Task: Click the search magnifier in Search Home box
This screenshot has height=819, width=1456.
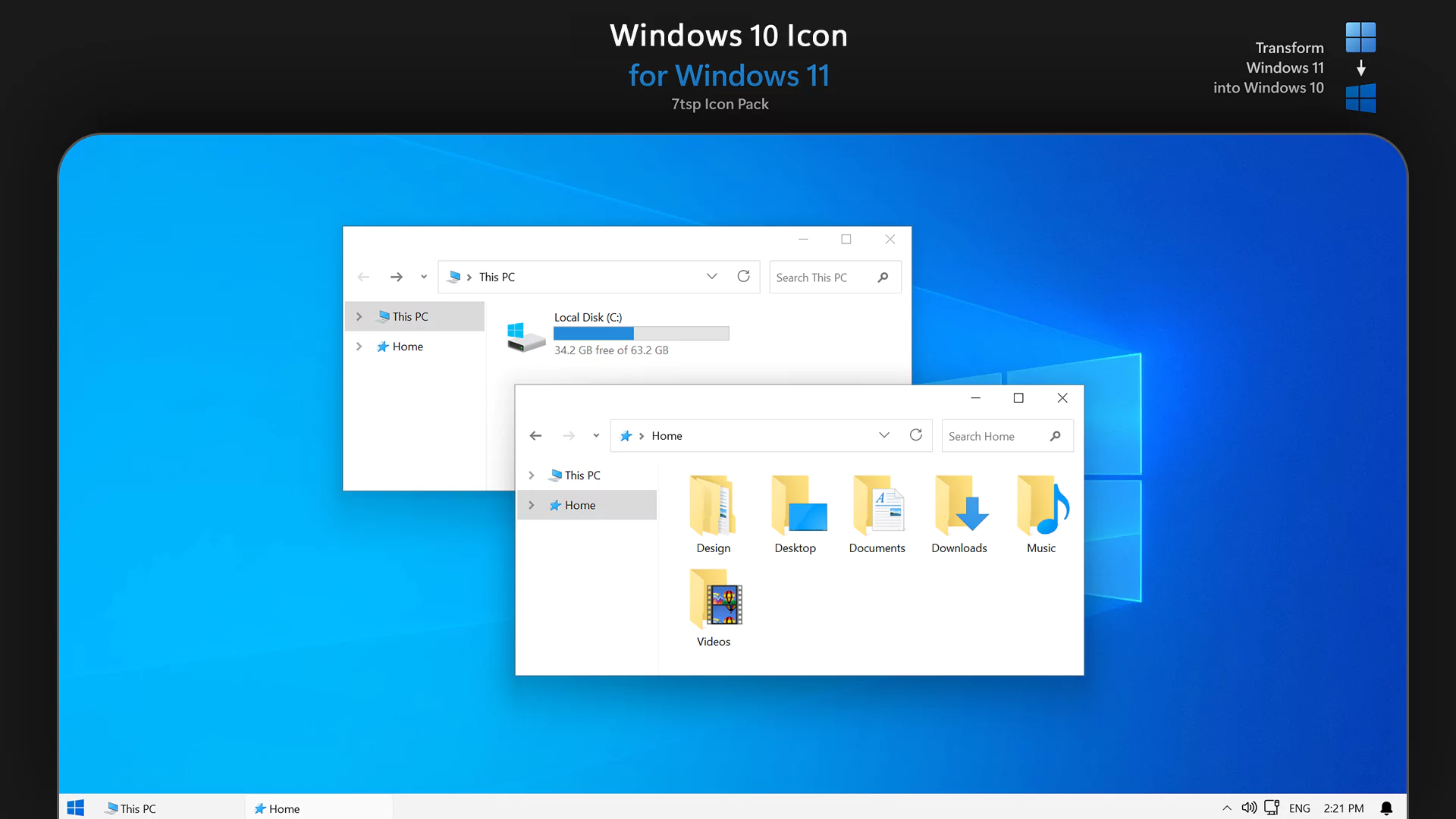Action: pos(1056,436)
